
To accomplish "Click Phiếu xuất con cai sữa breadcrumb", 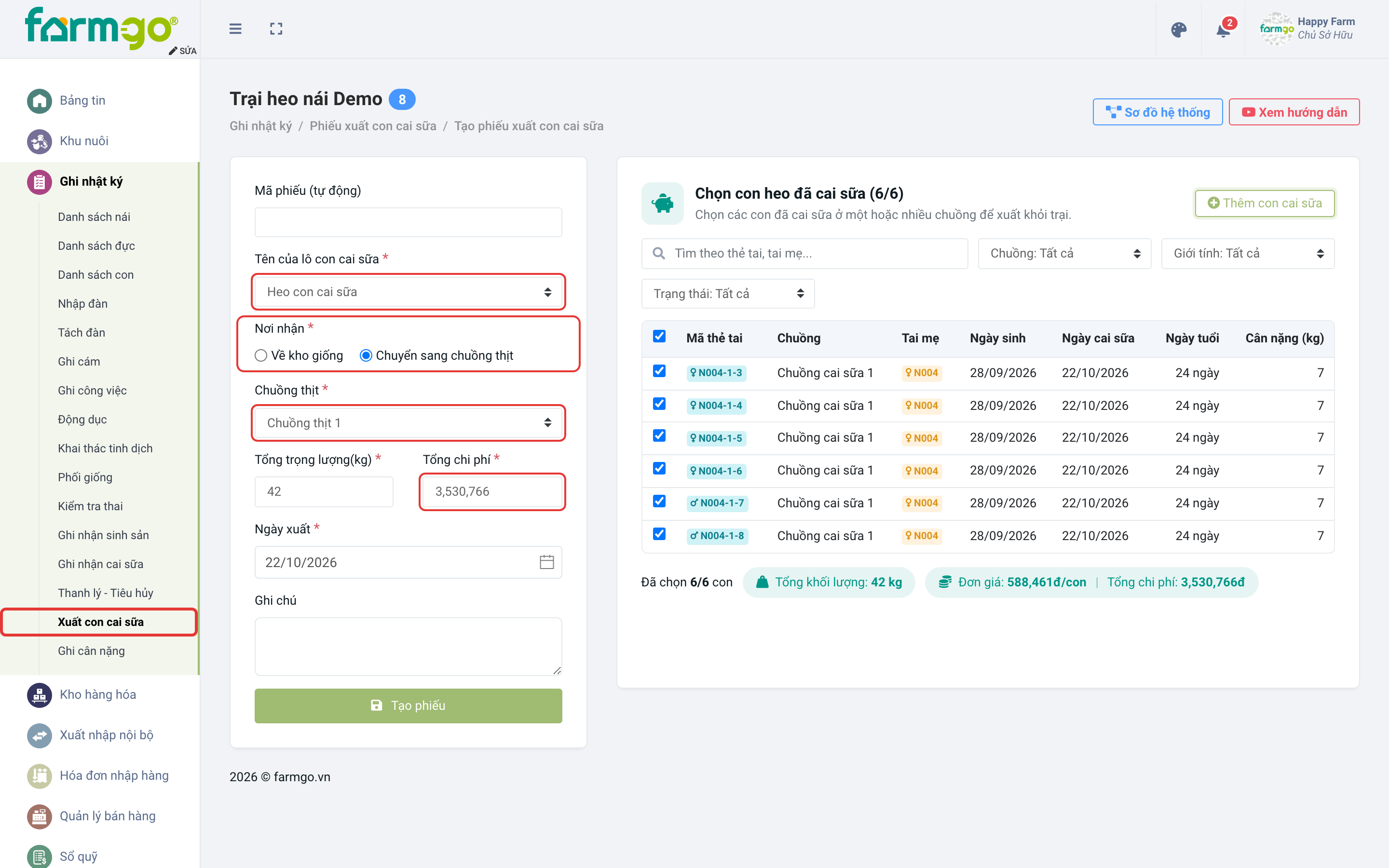I will click(373, 126).
